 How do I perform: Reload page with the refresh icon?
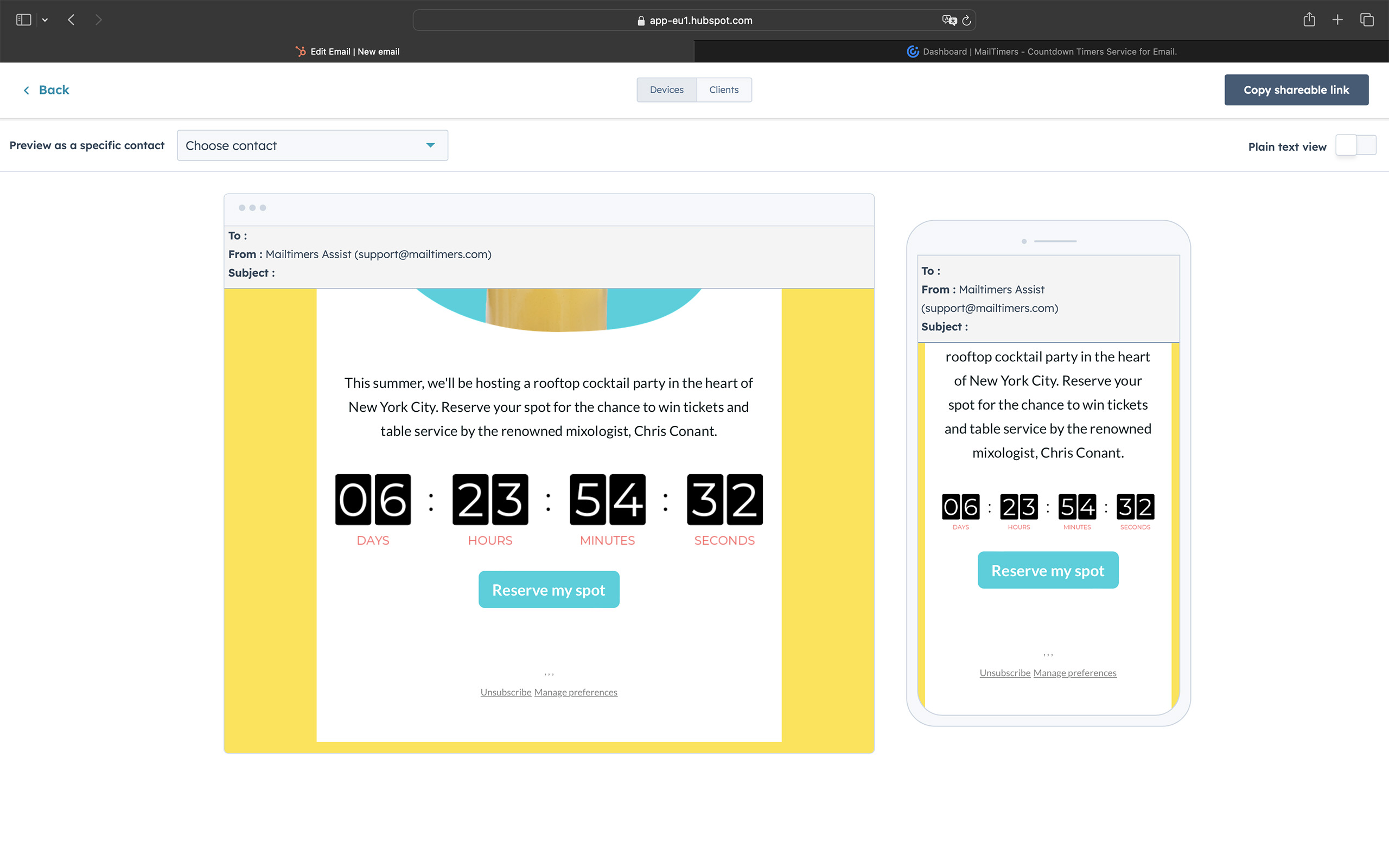click(966, 20)
